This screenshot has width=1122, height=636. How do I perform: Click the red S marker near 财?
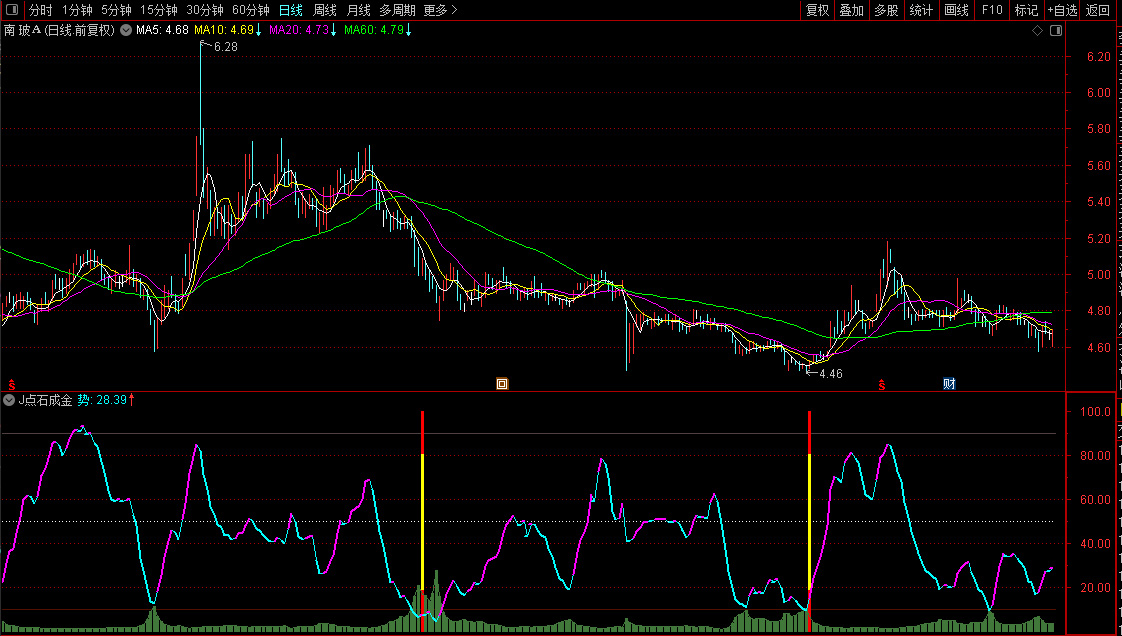tap(882, 383)
